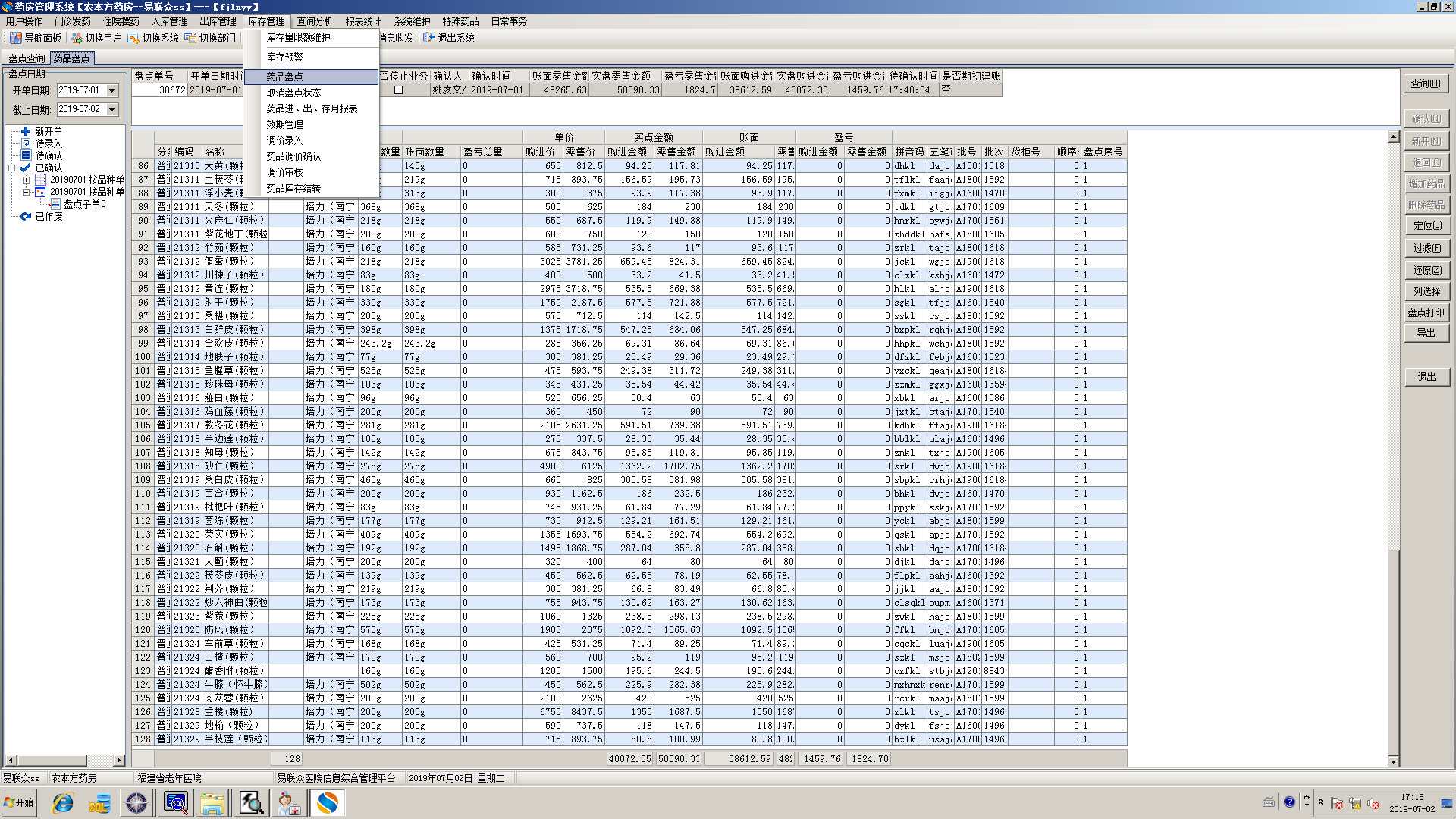The height and width of the screenshot is (819, 1456).
Task: Collapse the second 20190701 按品种单 node
Action: (26, 192)
